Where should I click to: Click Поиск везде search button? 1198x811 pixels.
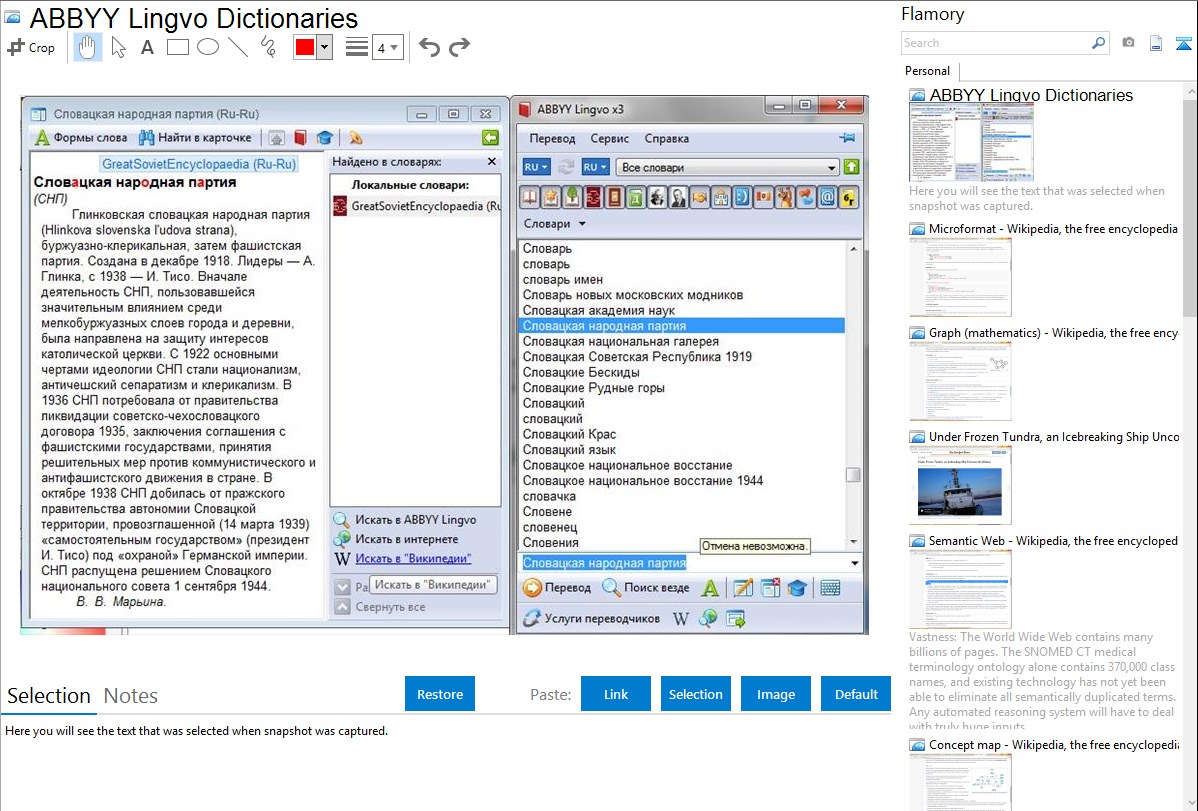pyautogui.click(x=646, y=588)
